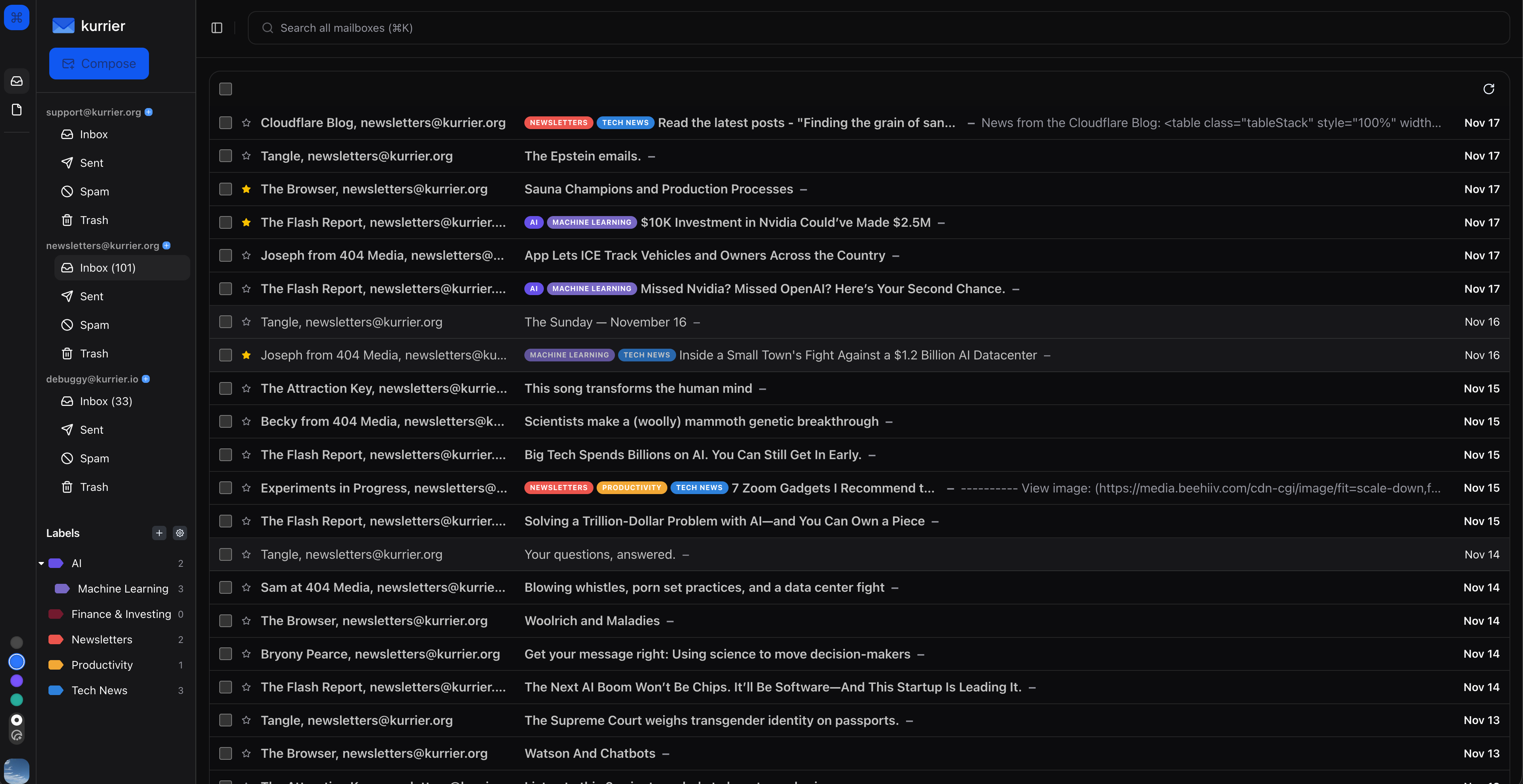Open the keyboard shortcuts command icon
1523x784 pixels.
pyautogui.click(x=17, y=17)
